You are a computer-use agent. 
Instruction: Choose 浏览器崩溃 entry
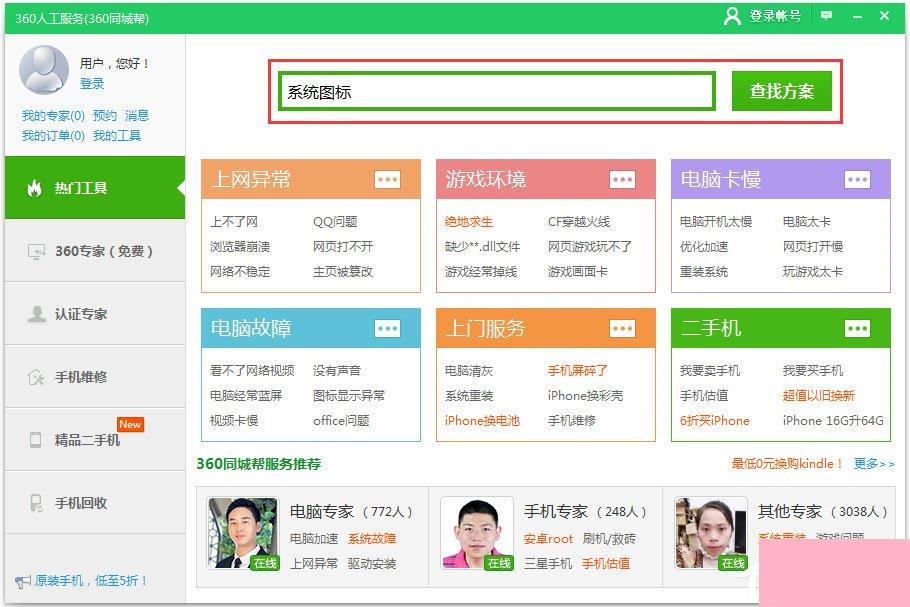(240, 247)
